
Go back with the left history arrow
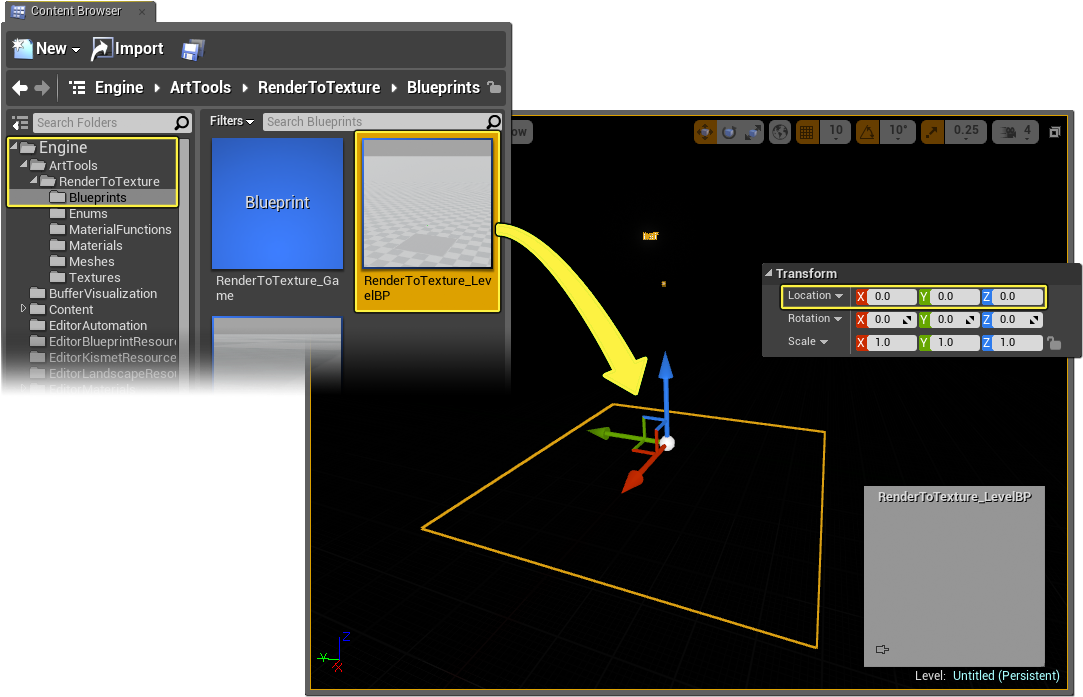[x=20, y=88]
